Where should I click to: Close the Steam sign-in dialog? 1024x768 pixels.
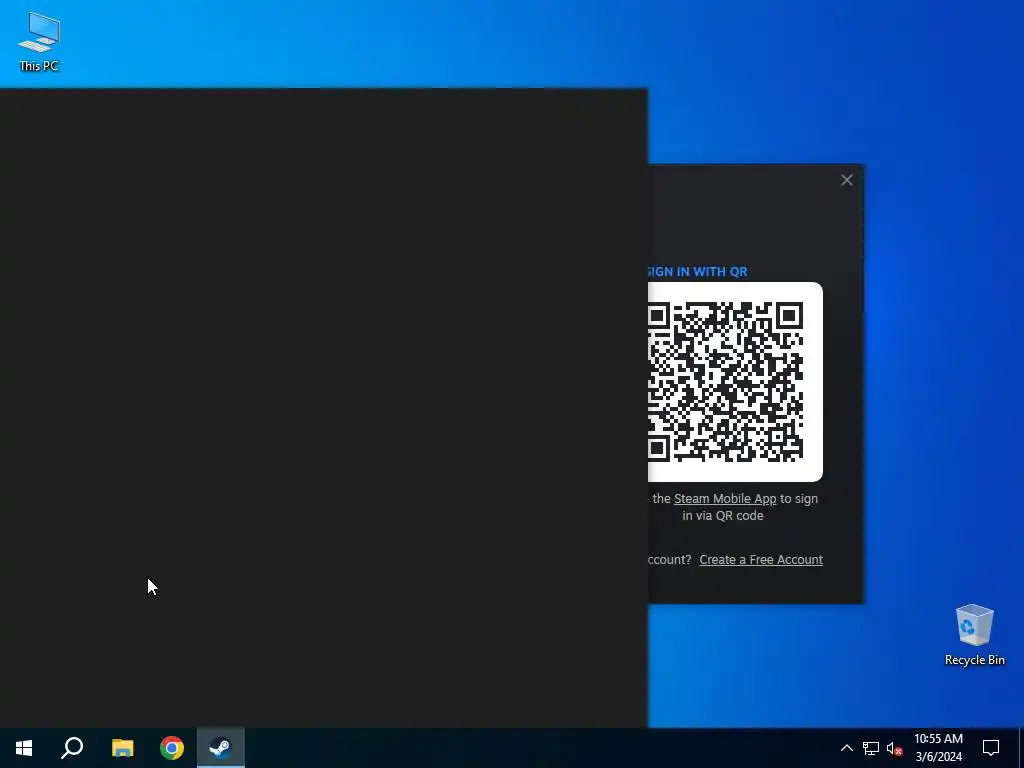click(x=846, y=180)
